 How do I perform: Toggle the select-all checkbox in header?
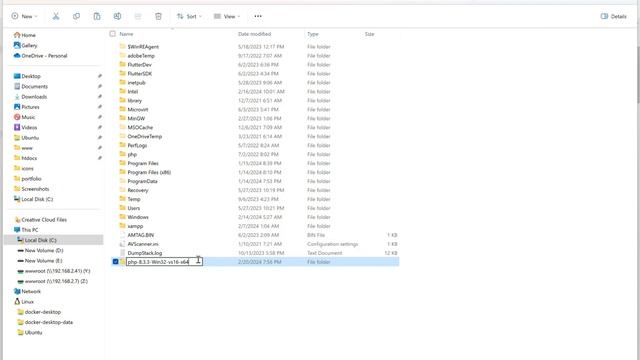pos(113,34)
